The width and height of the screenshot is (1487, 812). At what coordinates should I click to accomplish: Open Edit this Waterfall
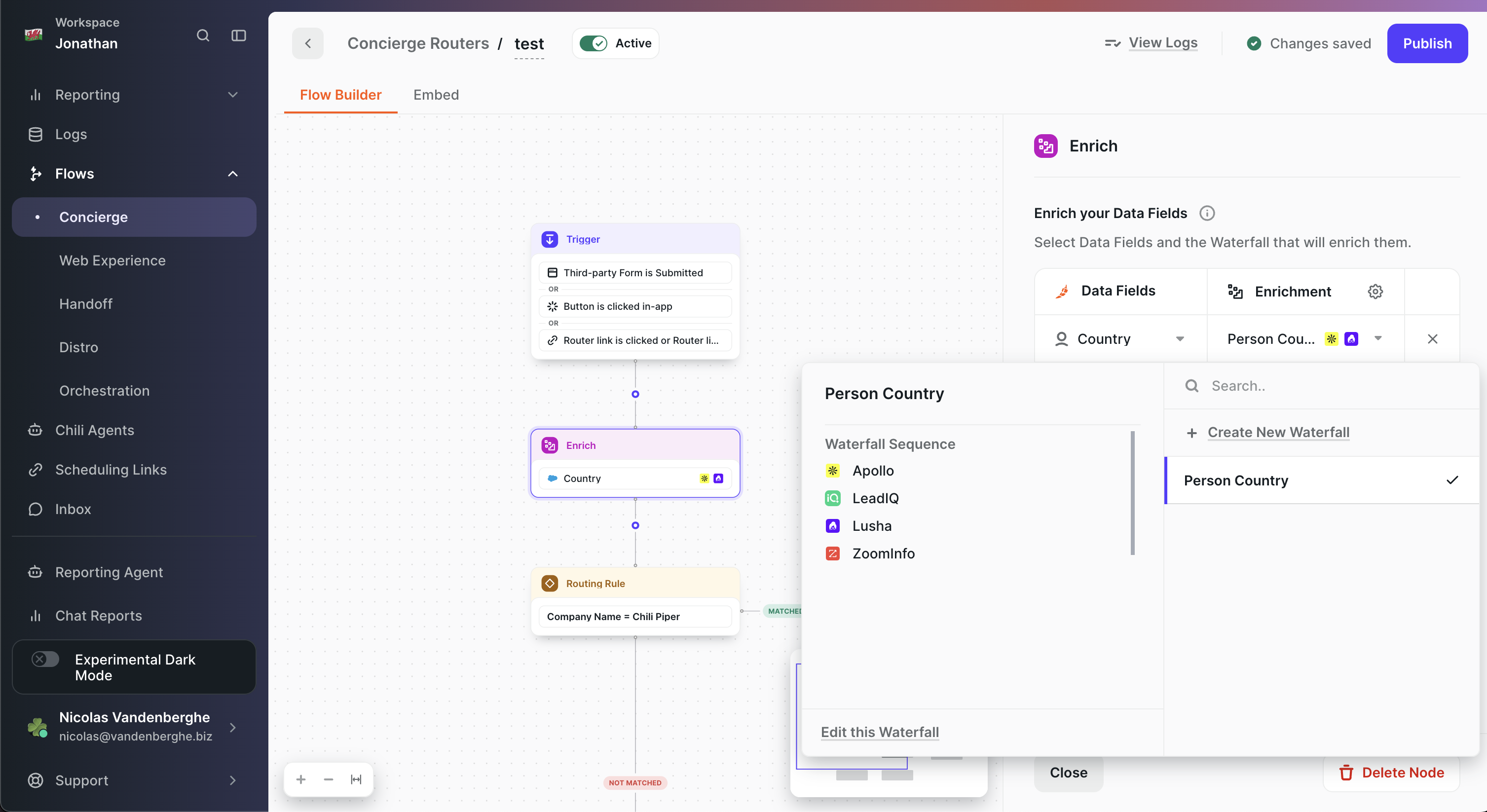pyautogui.click(x=879, y=732)
